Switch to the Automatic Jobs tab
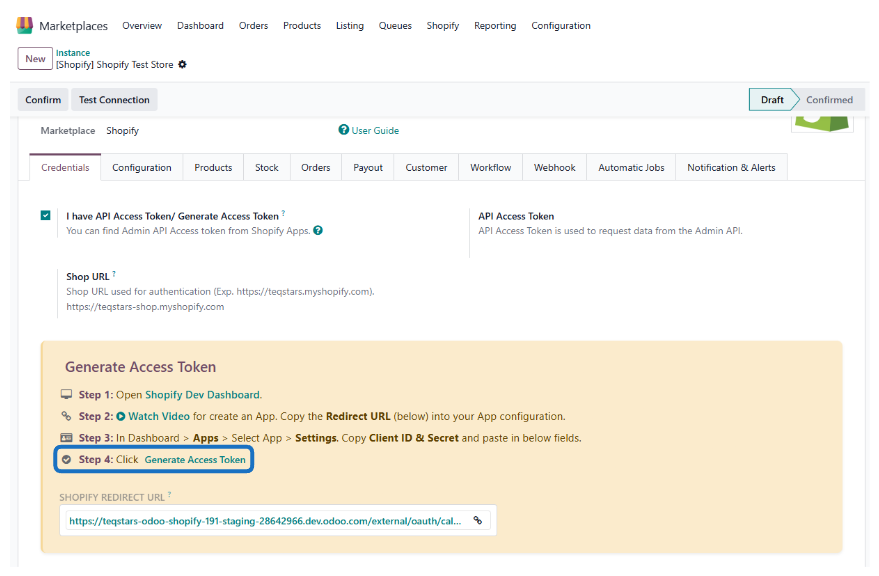Viewport: 879px width, 576px height. (x=631, y=167)
